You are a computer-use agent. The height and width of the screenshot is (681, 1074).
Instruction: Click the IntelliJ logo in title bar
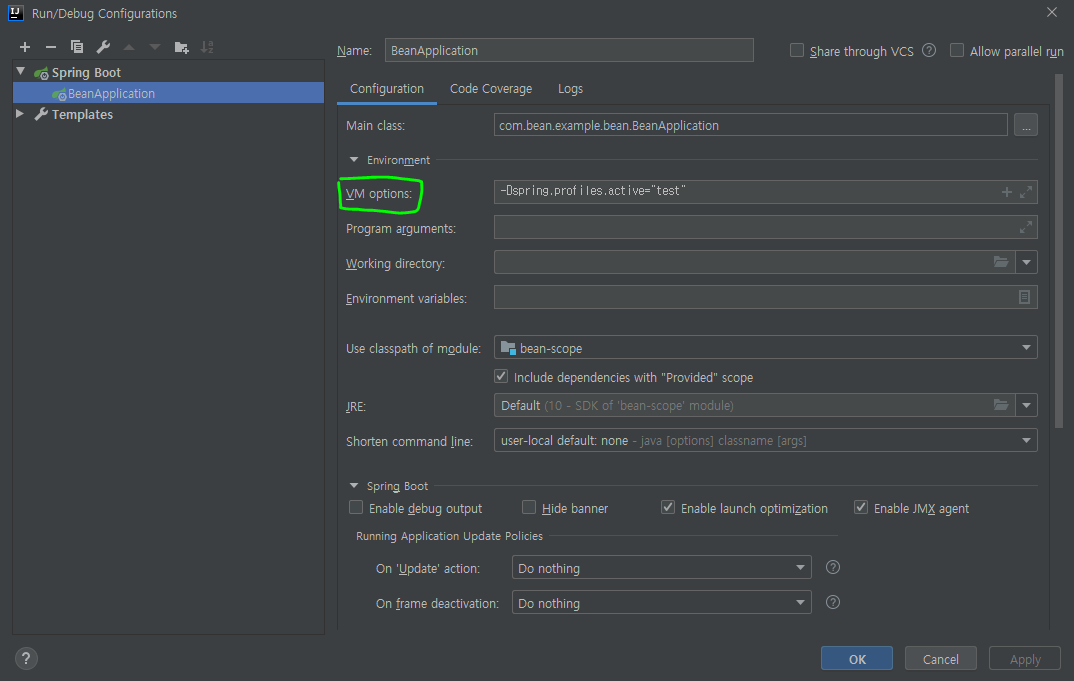pyautogui.click(x=16, y=13)
